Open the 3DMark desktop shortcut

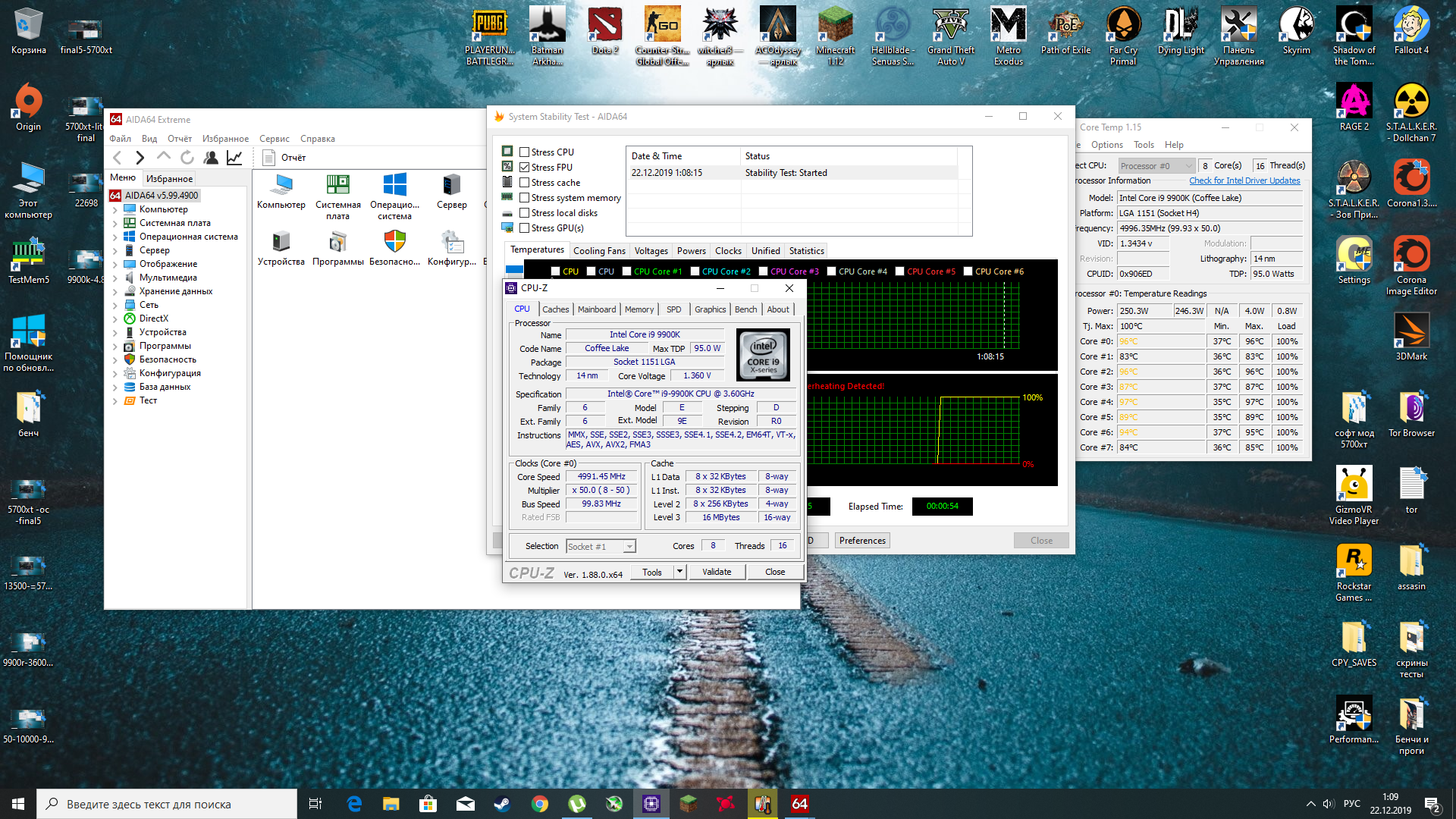1410,331
